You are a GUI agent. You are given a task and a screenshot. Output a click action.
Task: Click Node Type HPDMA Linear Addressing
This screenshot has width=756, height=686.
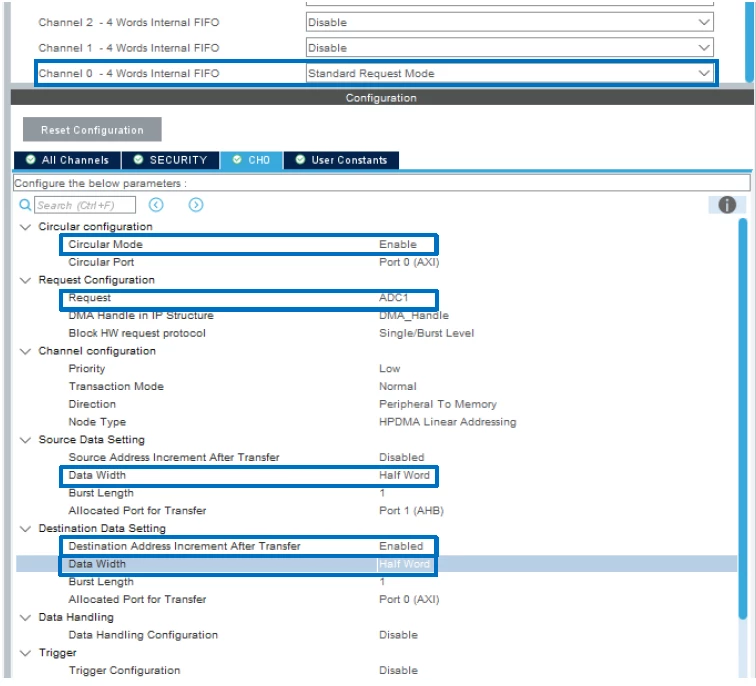click(447, 422)
